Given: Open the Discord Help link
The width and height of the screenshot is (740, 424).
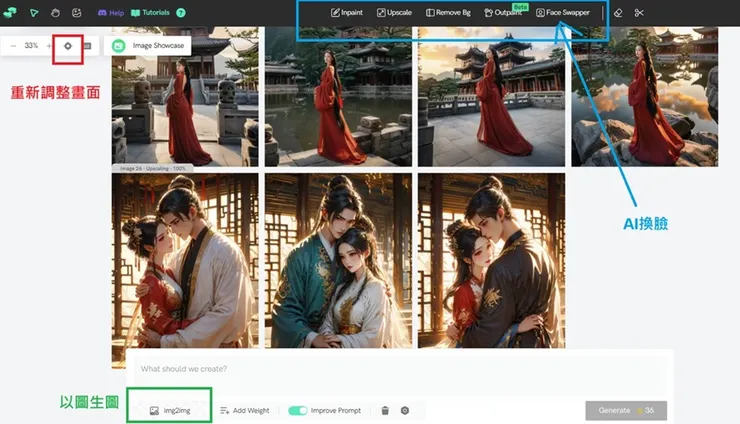Looking at the screenshot, I should click(110, 13).
